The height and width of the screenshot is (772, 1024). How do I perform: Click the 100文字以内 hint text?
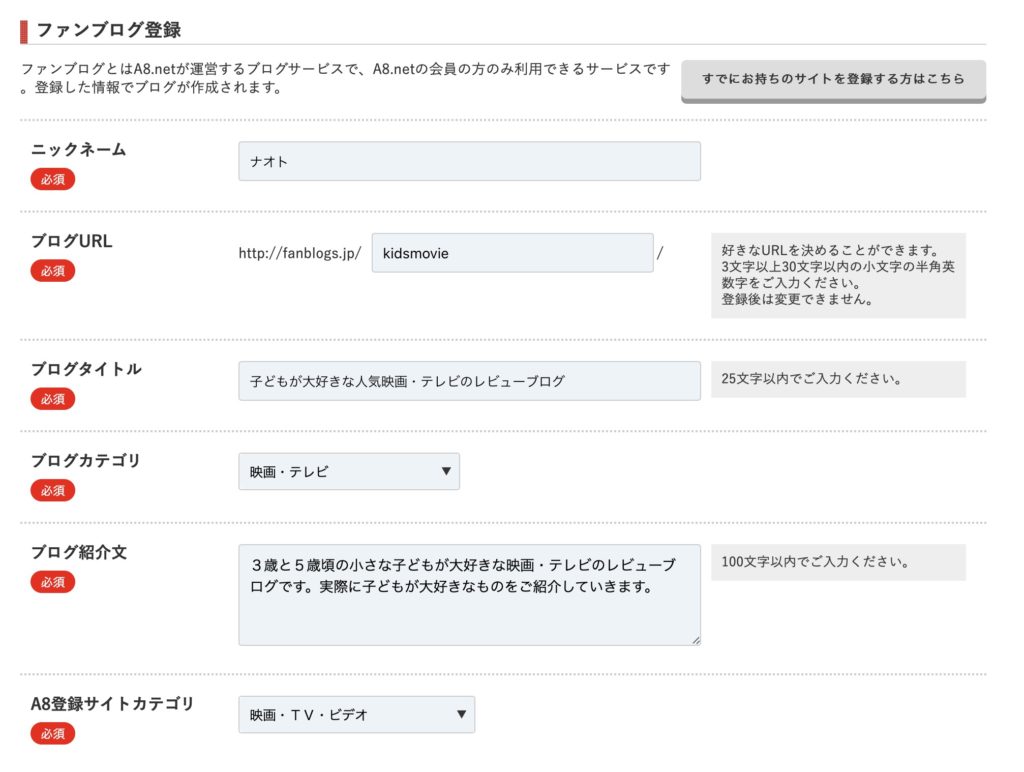[x=815, y=562]
